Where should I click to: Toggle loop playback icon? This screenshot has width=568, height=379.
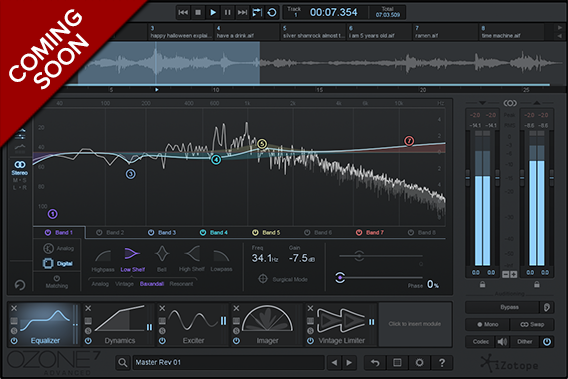(272, 13)
